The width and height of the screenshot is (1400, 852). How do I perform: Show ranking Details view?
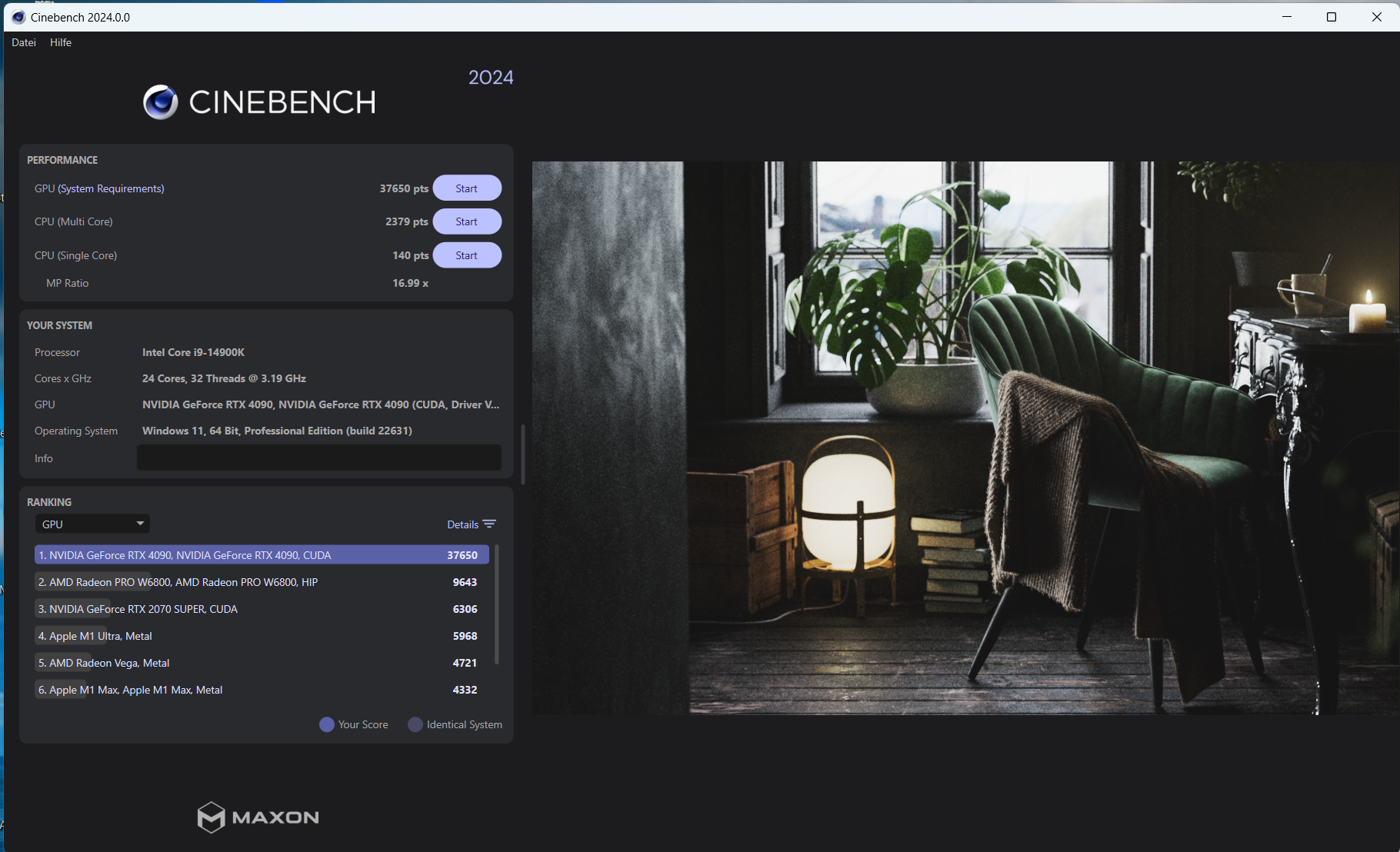pos(462,524)
